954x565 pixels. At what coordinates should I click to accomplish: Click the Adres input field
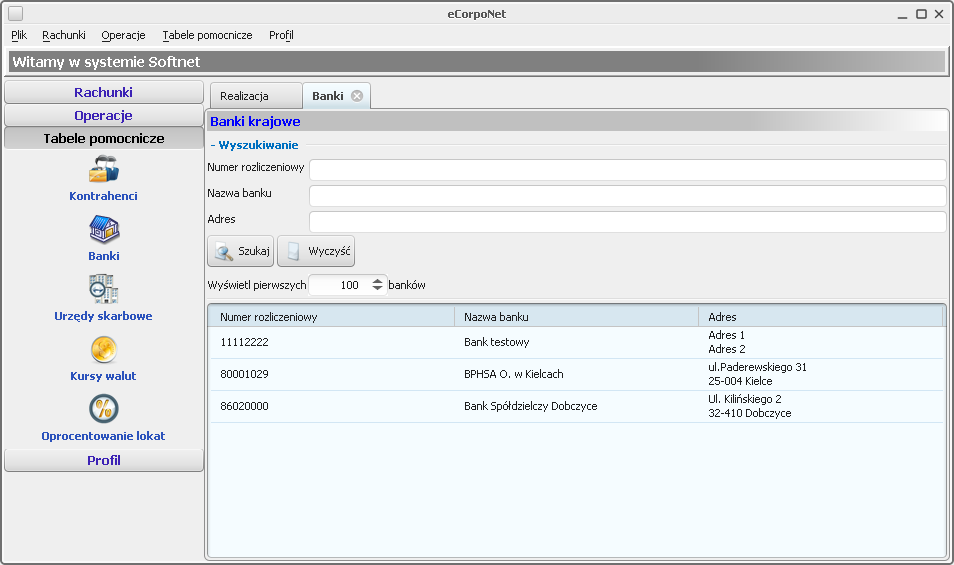pyautogui.click(x=627, y=222)
